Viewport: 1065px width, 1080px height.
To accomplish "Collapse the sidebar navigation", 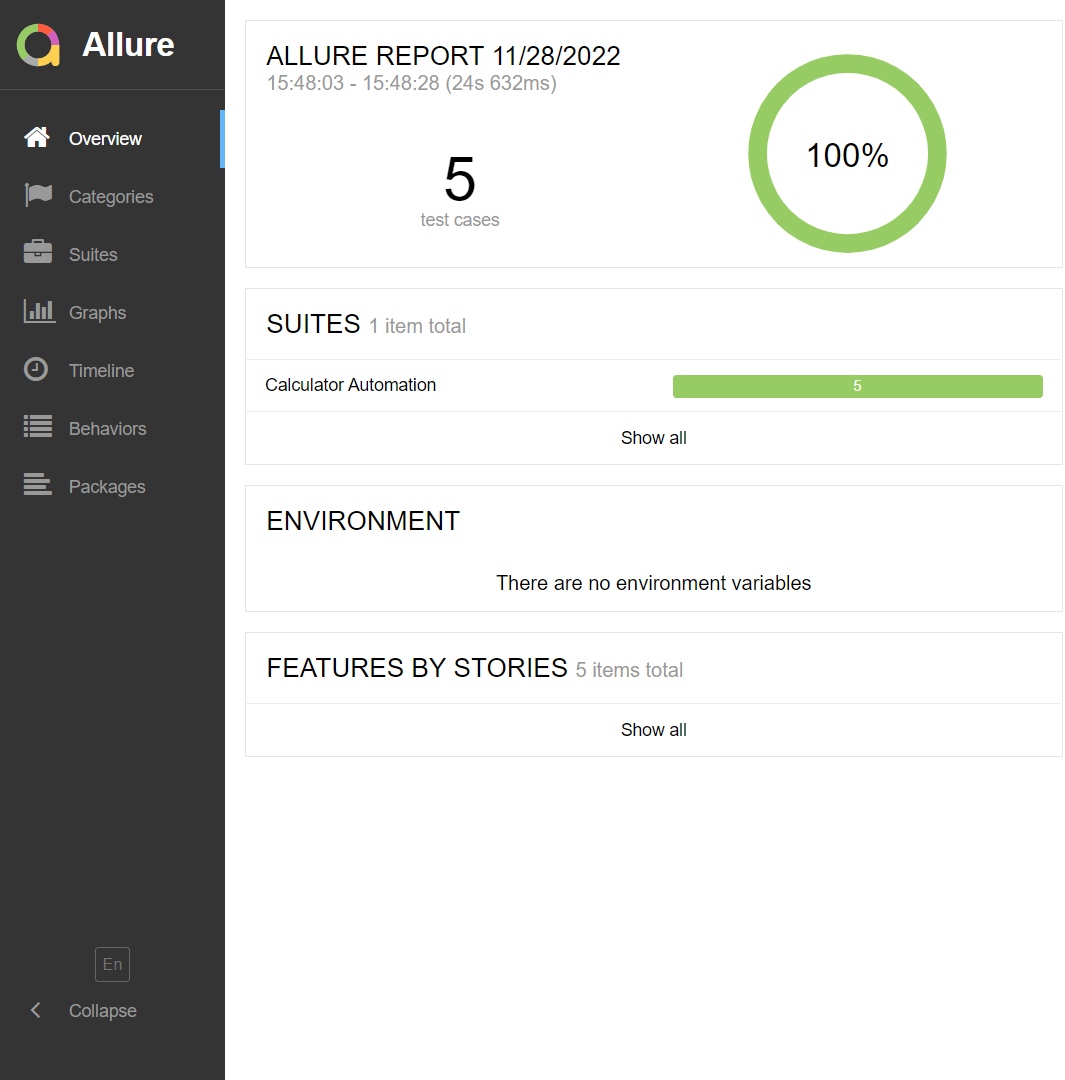I will [100, 1010].
